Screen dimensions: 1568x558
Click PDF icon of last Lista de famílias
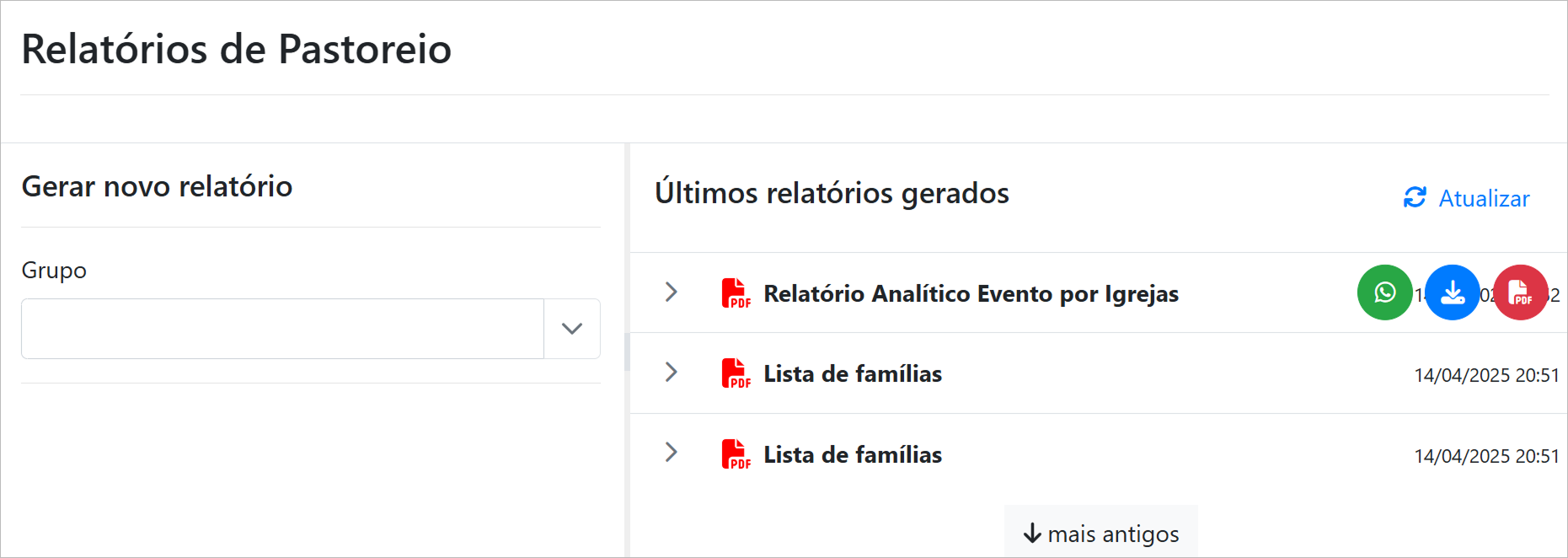click(735, 454)
